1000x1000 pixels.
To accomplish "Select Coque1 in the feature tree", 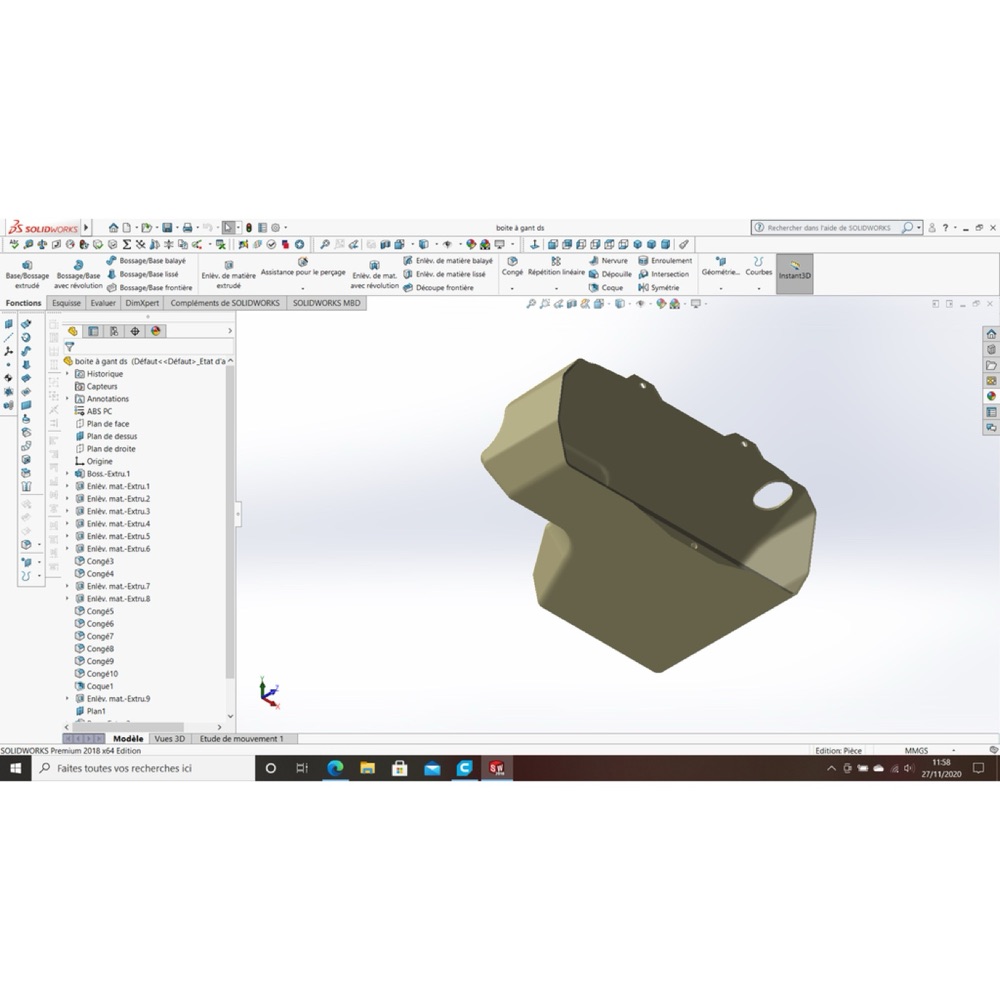I will (99, 686).
